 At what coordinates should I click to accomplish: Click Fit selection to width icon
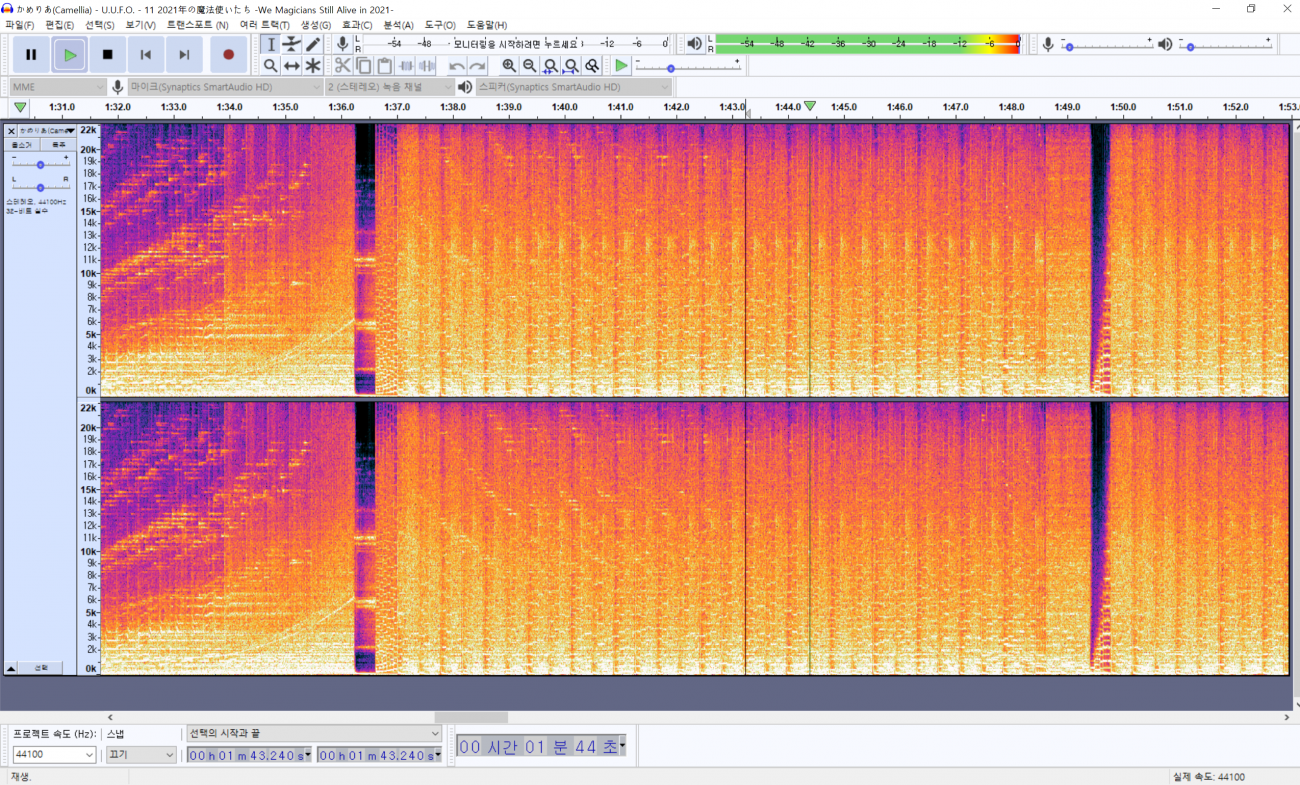point(550,66)
